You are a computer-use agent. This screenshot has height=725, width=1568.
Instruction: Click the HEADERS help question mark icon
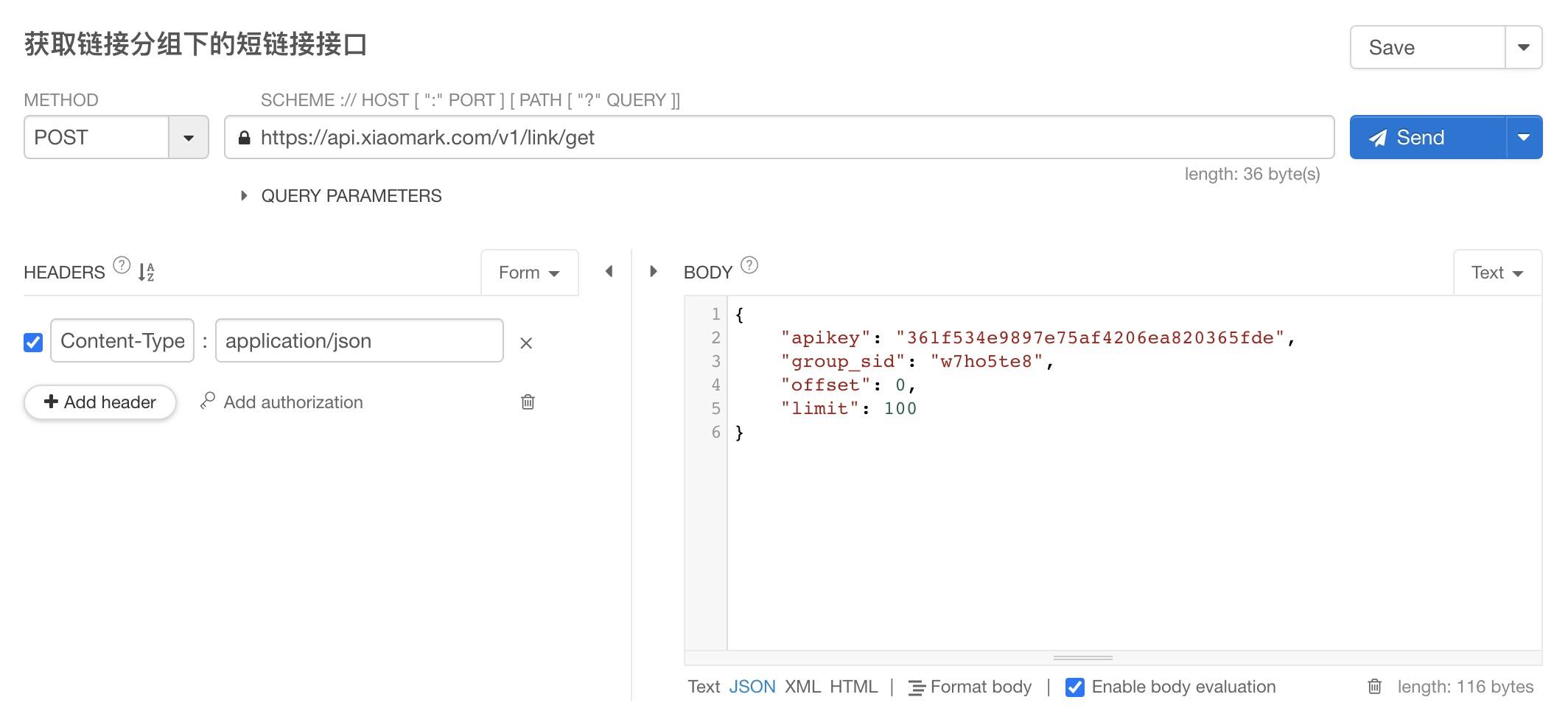pyautogui.click(x=122, y=265)
